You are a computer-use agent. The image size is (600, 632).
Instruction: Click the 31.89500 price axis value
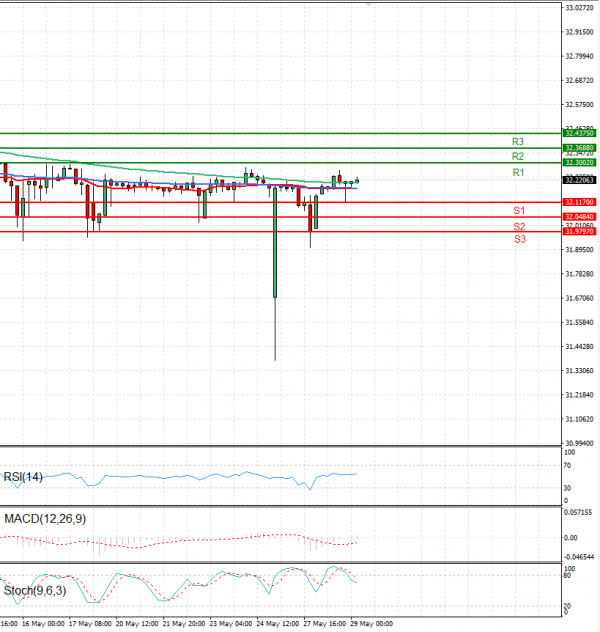[579, 249]
